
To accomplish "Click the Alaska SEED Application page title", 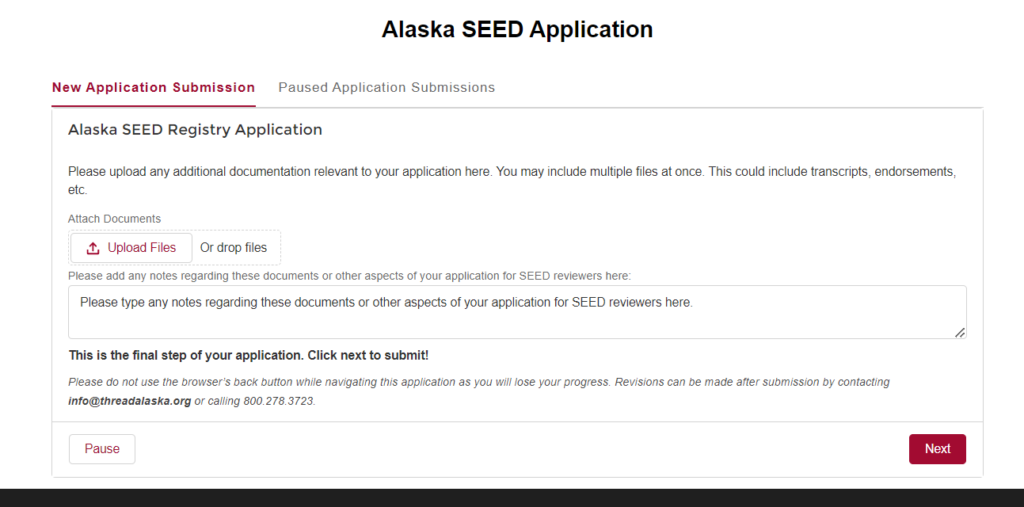I will pos(517,29).
